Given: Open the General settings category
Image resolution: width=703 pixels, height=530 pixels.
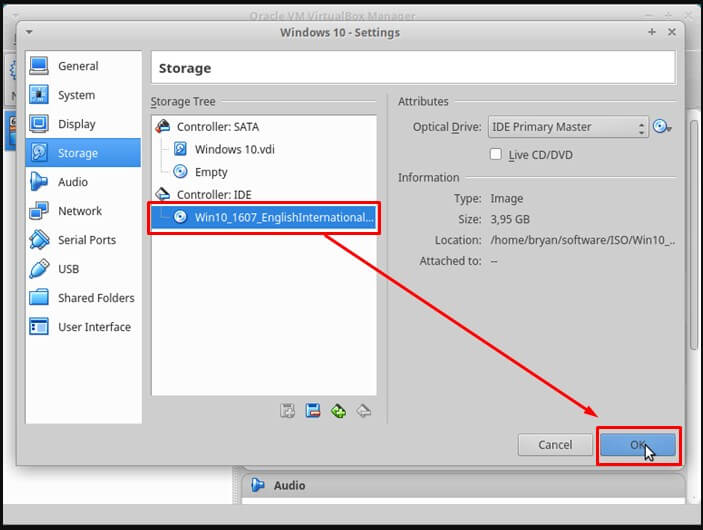Looking at the screenshot, I should [83, 66].
